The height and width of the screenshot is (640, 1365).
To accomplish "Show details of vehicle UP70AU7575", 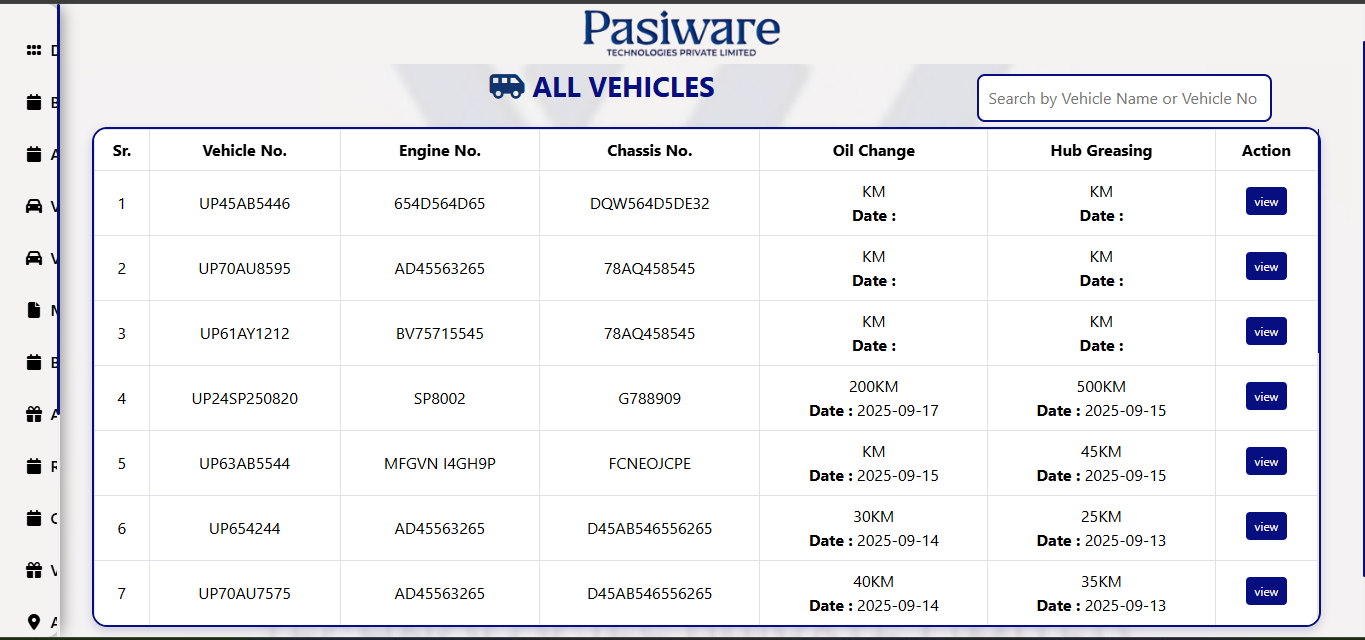I will click(1266, 592).
